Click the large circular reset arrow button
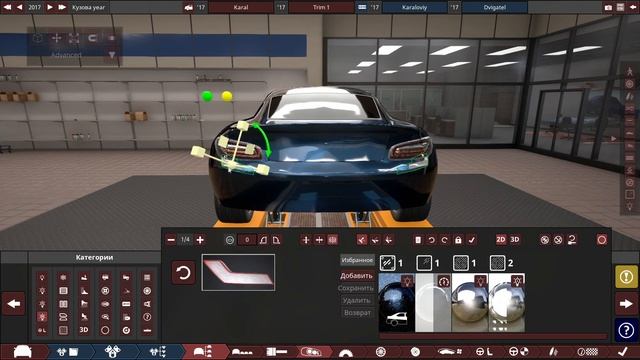 (183, 272)
